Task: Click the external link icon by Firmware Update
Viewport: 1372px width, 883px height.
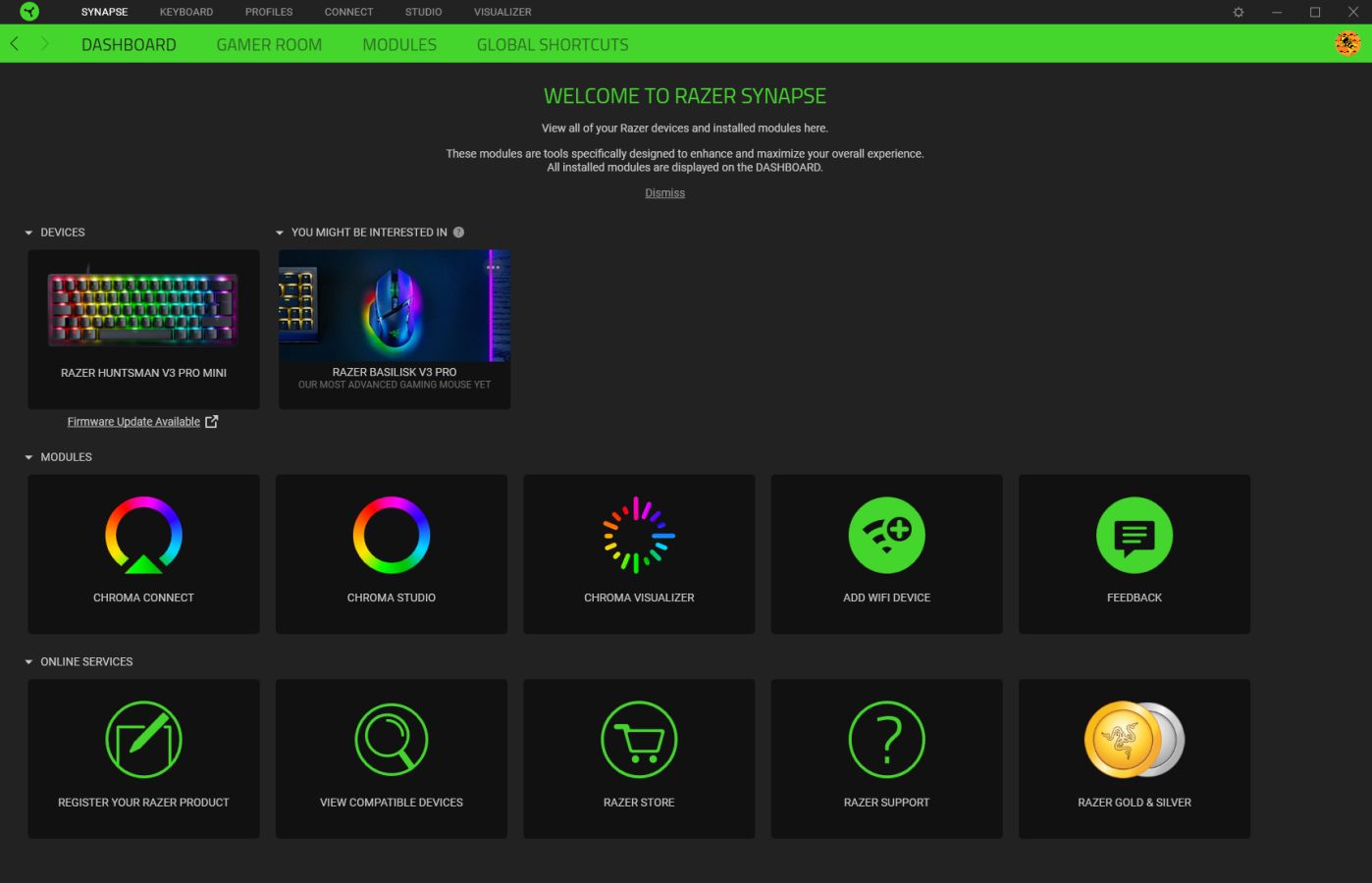Action: [211, 422]
